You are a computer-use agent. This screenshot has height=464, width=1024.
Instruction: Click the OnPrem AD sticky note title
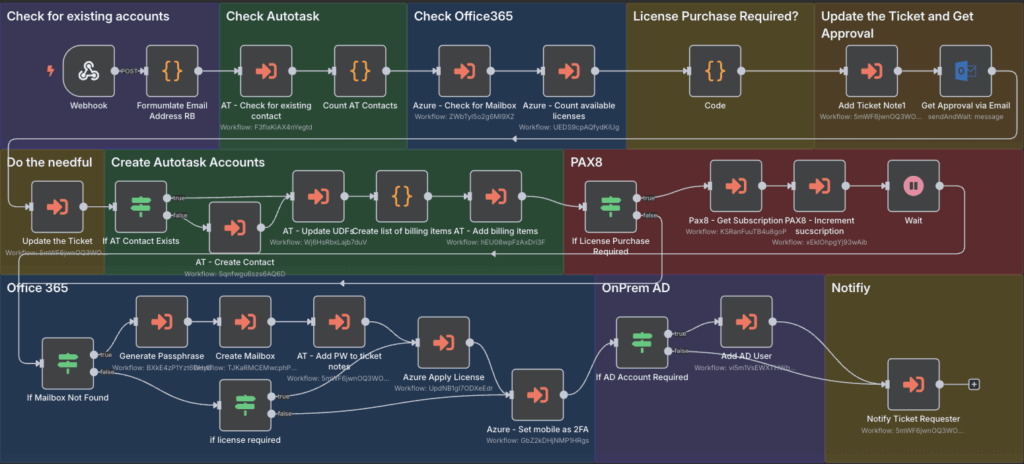[635, 287]
